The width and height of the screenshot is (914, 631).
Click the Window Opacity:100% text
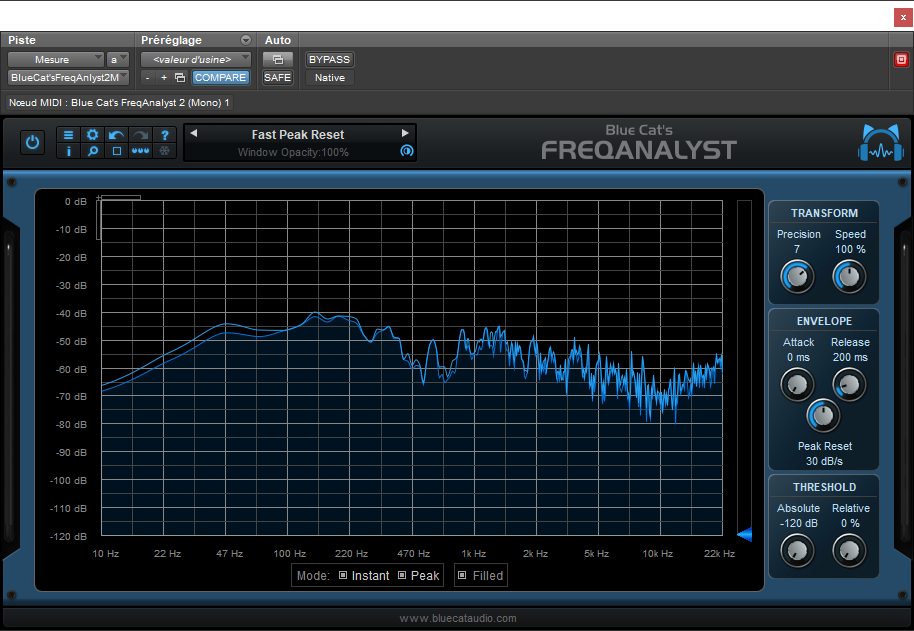[x=293, y=152]
